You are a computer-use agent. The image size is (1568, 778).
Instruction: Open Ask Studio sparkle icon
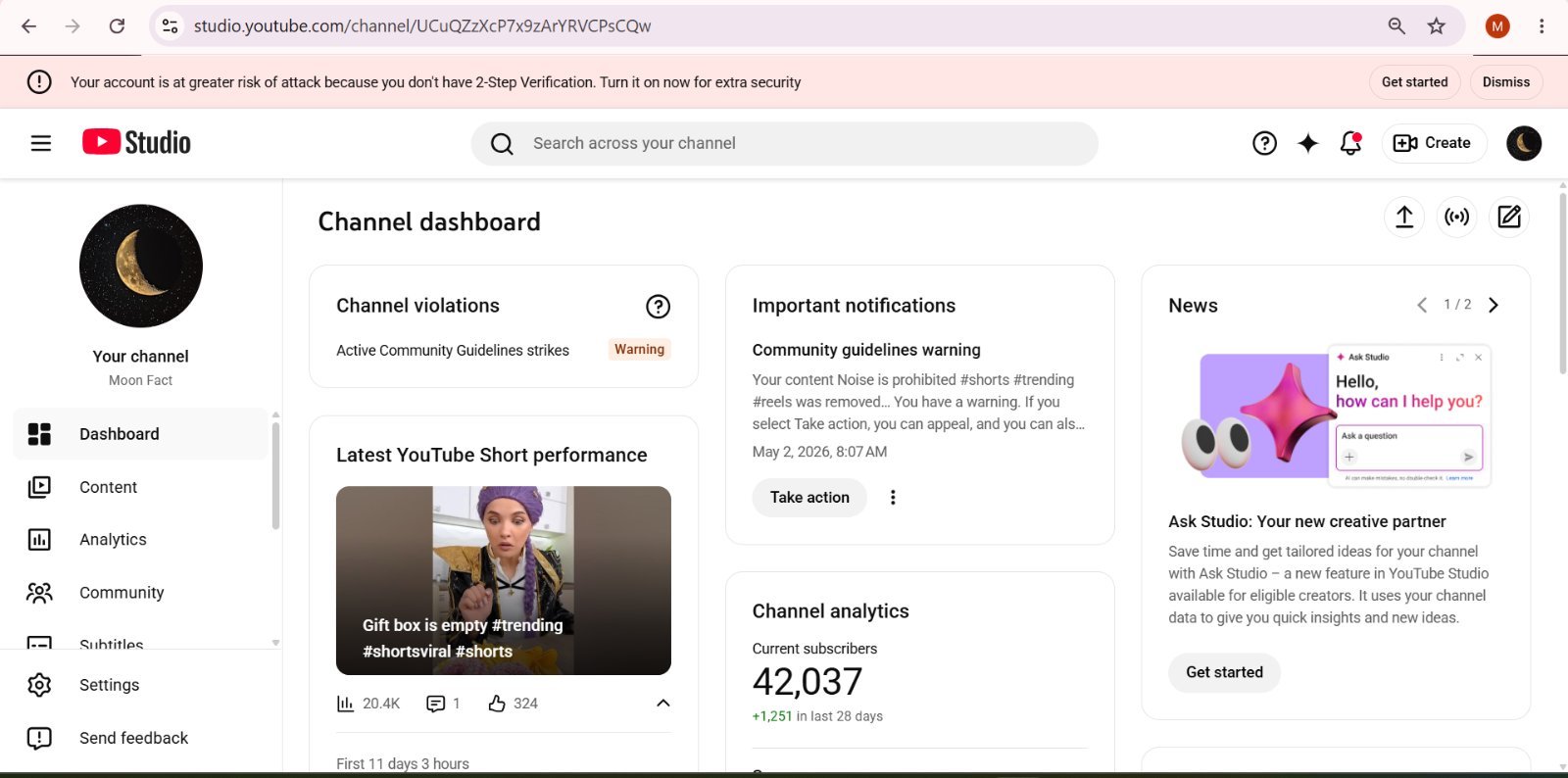tap(1307, 143)
